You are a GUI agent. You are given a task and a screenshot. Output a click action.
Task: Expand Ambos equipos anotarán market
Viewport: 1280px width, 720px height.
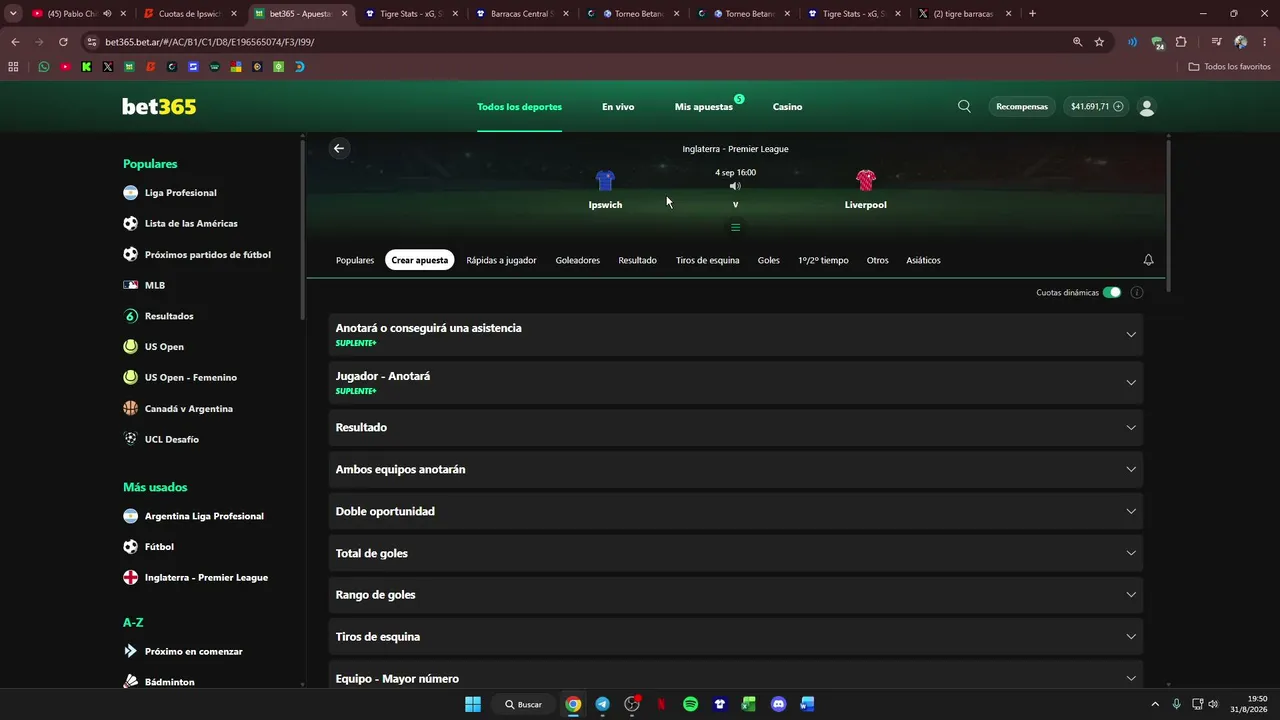(735, 469)
